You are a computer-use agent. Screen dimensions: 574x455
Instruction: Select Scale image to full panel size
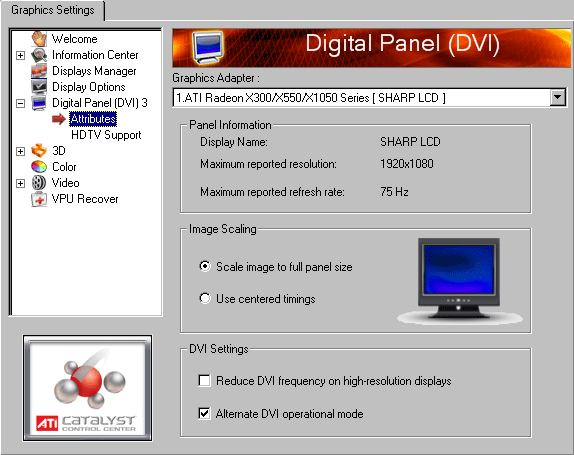coord(205,266)
